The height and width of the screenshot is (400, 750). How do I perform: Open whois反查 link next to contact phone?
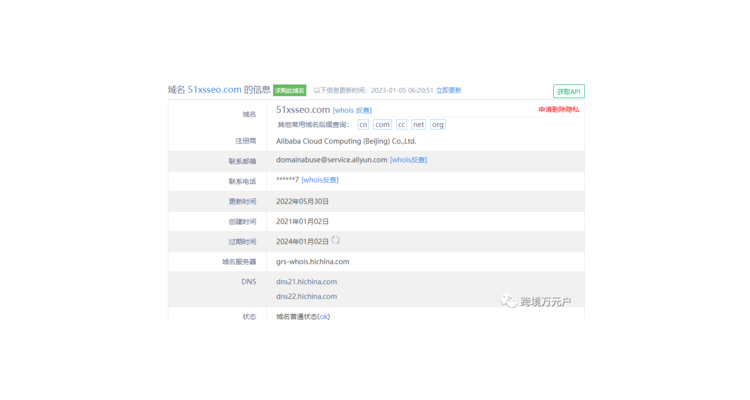coord(320,180)
